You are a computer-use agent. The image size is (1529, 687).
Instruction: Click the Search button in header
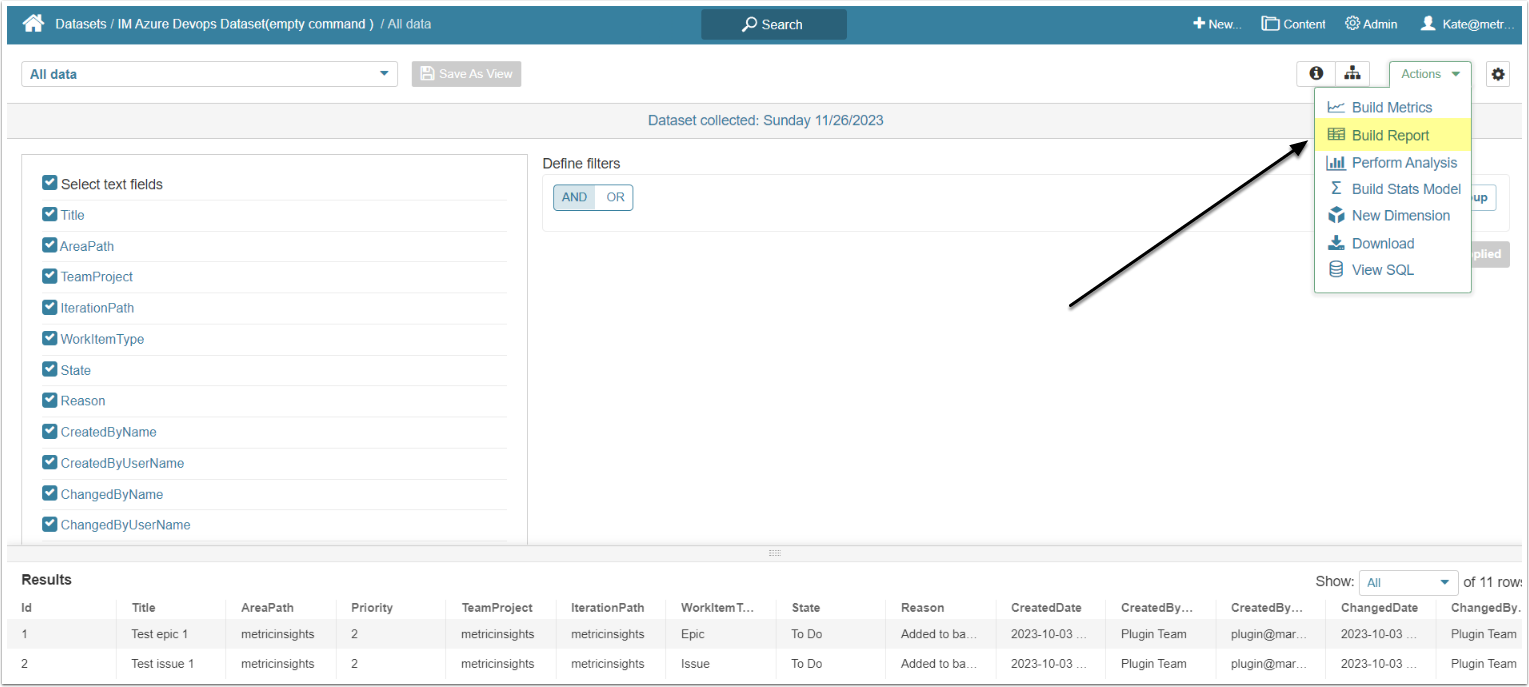point(773,24)
